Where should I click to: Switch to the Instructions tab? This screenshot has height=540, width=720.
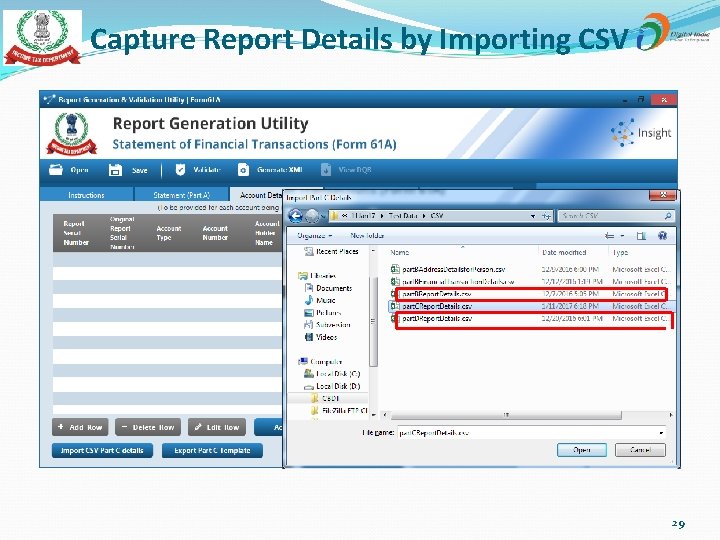coord(86,195)
